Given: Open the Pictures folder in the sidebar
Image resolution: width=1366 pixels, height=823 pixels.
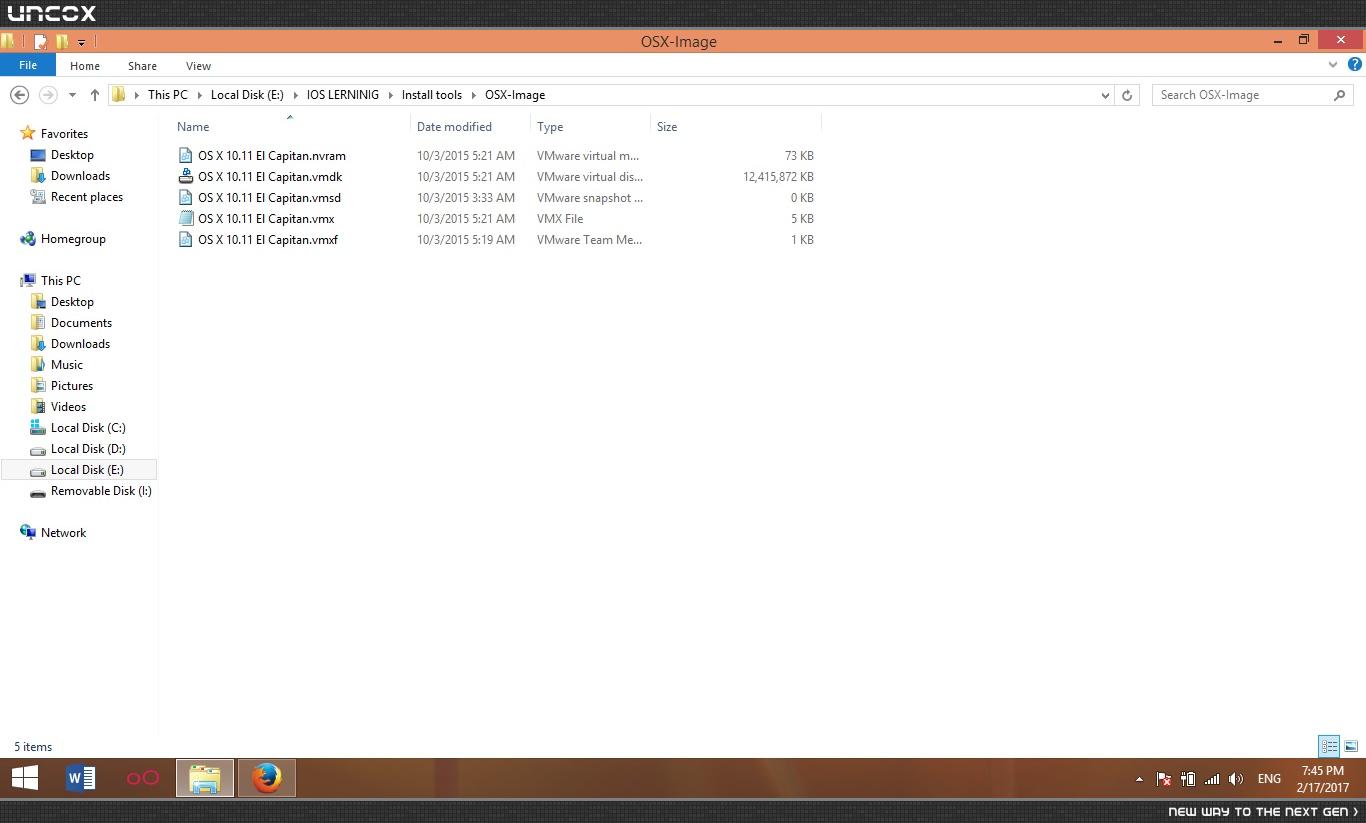Looking at the screenshot, I should click(x=72, y=386).
